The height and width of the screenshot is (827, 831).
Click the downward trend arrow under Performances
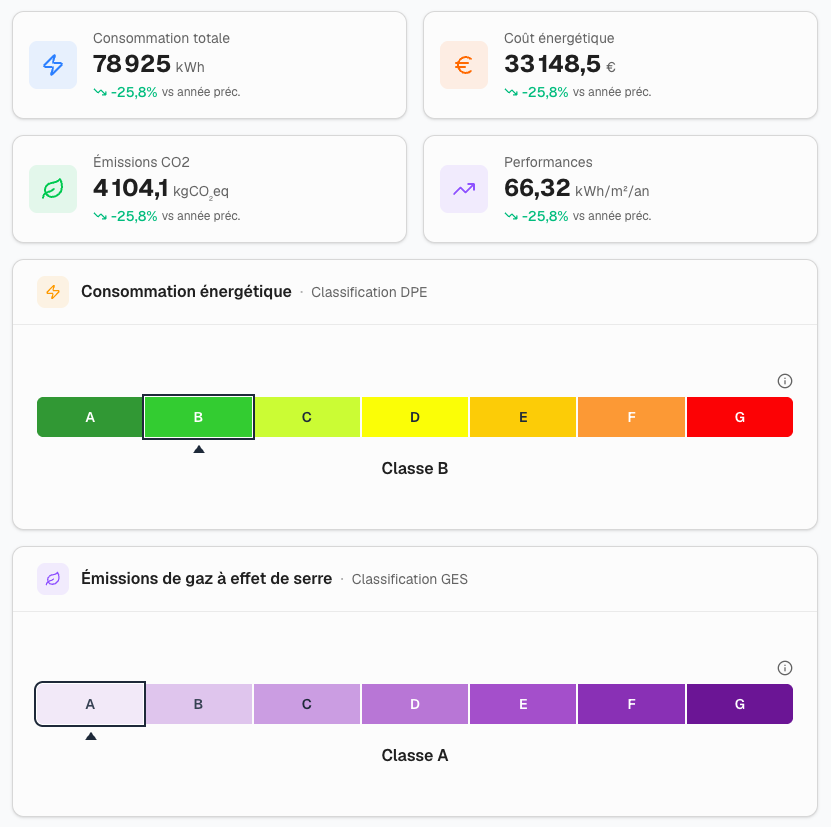tap(511, 216)
